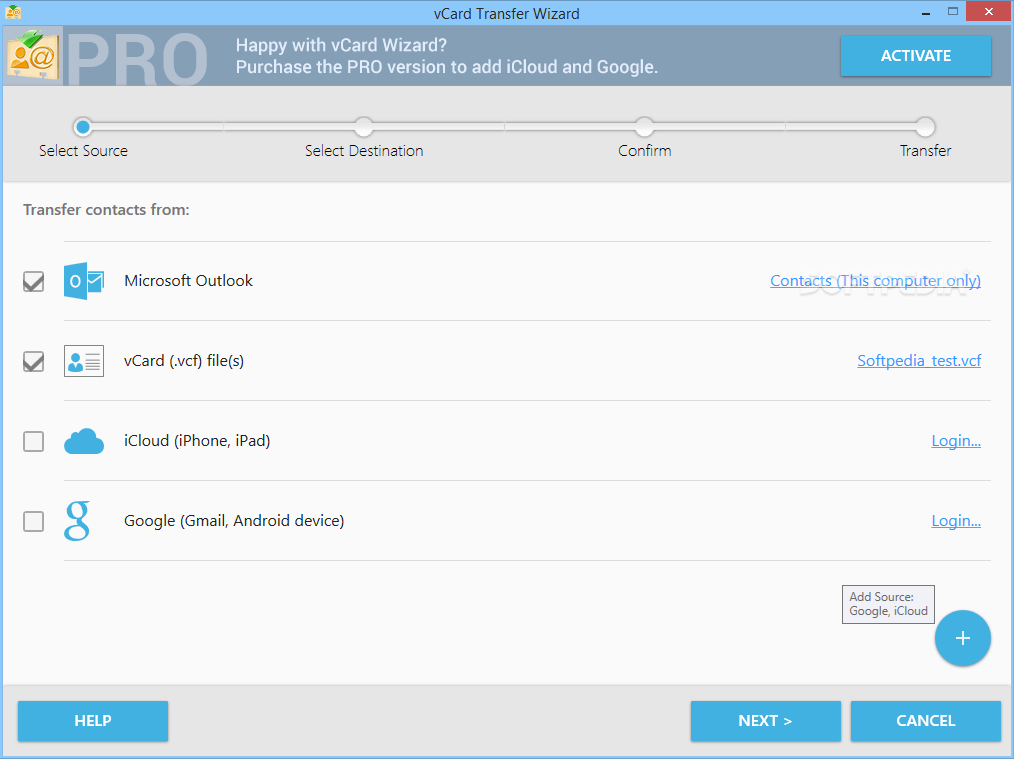Screen dimensions: 1014x759
Task: Select the Transfer step marker
Action: coord(925,127)
